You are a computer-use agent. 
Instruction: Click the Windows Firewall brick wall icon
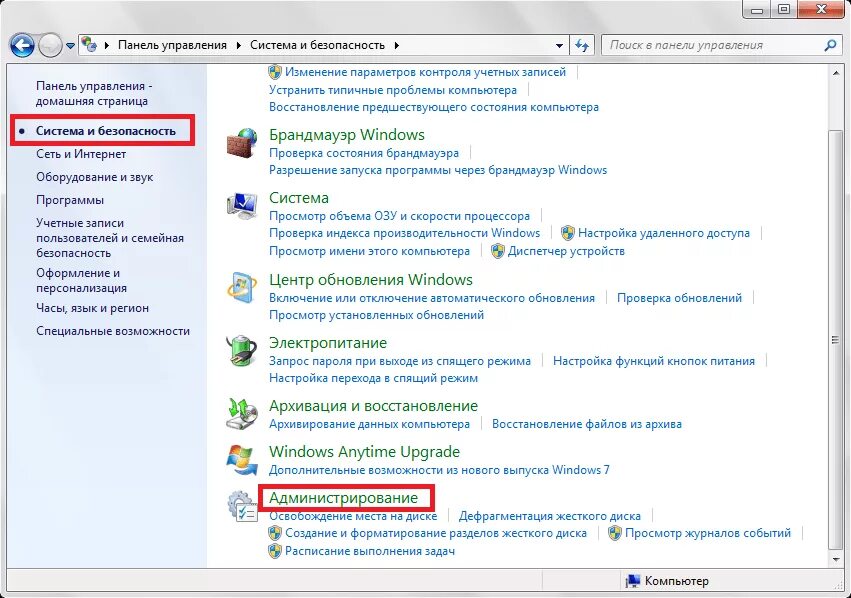pyautogui.click(x=242, y=143)
